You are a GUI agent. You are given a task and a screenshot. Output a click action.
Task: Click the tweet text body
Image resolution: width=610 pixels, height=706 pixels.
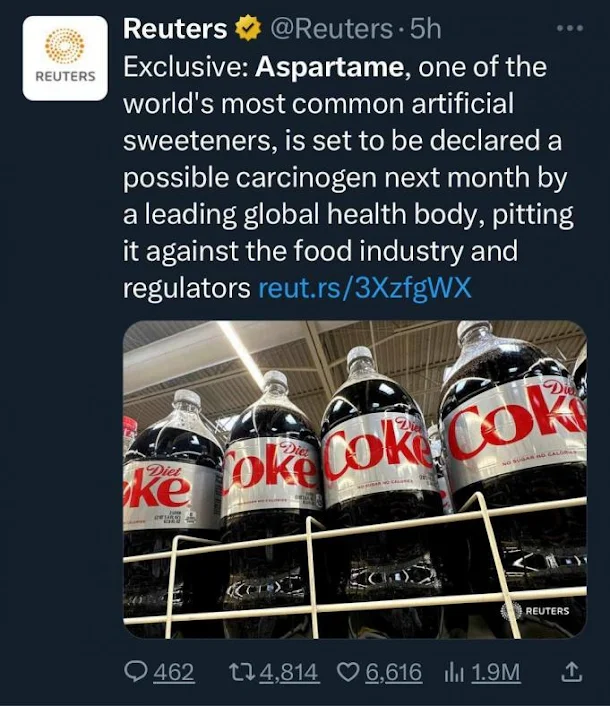[348, 177]
